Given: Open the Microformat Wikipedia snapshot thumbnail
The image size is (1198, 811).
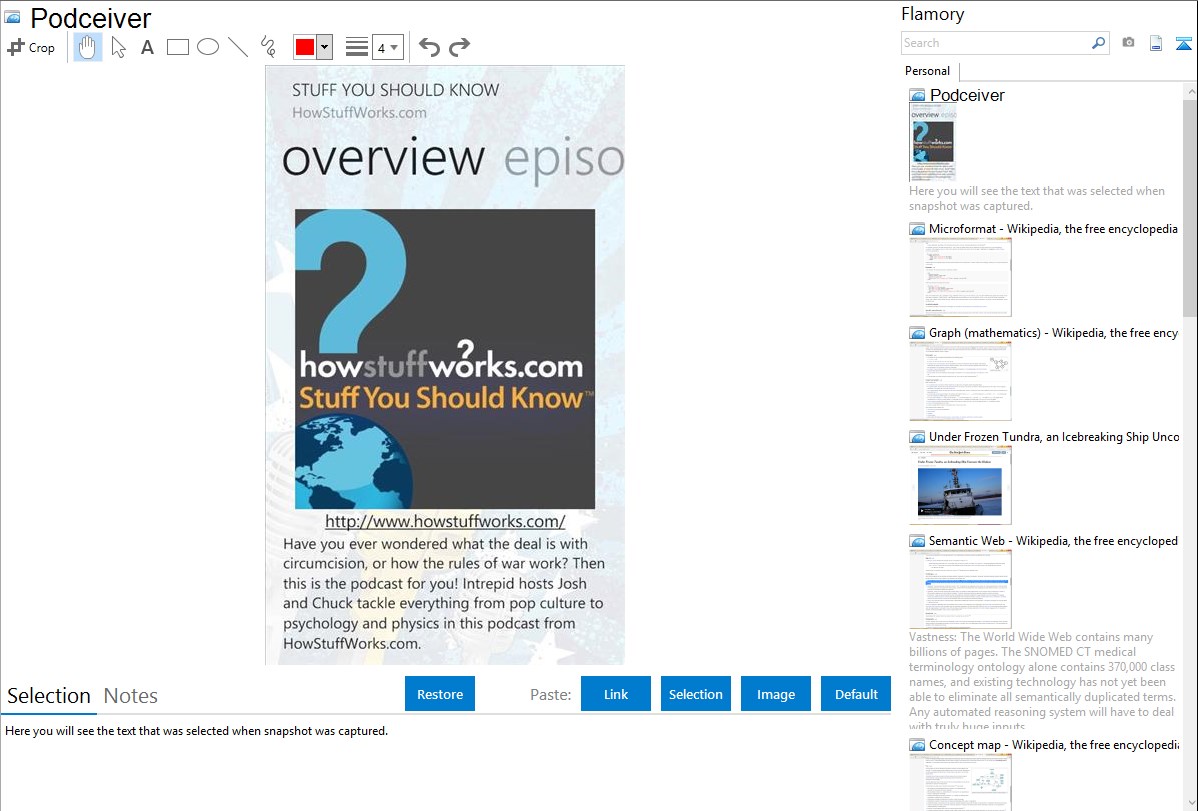Looking at the screenshot, I should click(960, 277).
